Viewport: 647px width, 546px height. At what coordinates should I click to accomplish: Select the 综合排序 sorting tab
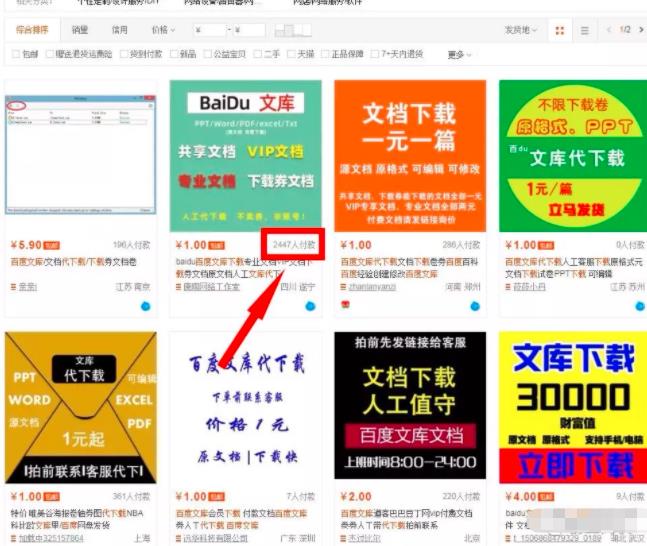31,31
